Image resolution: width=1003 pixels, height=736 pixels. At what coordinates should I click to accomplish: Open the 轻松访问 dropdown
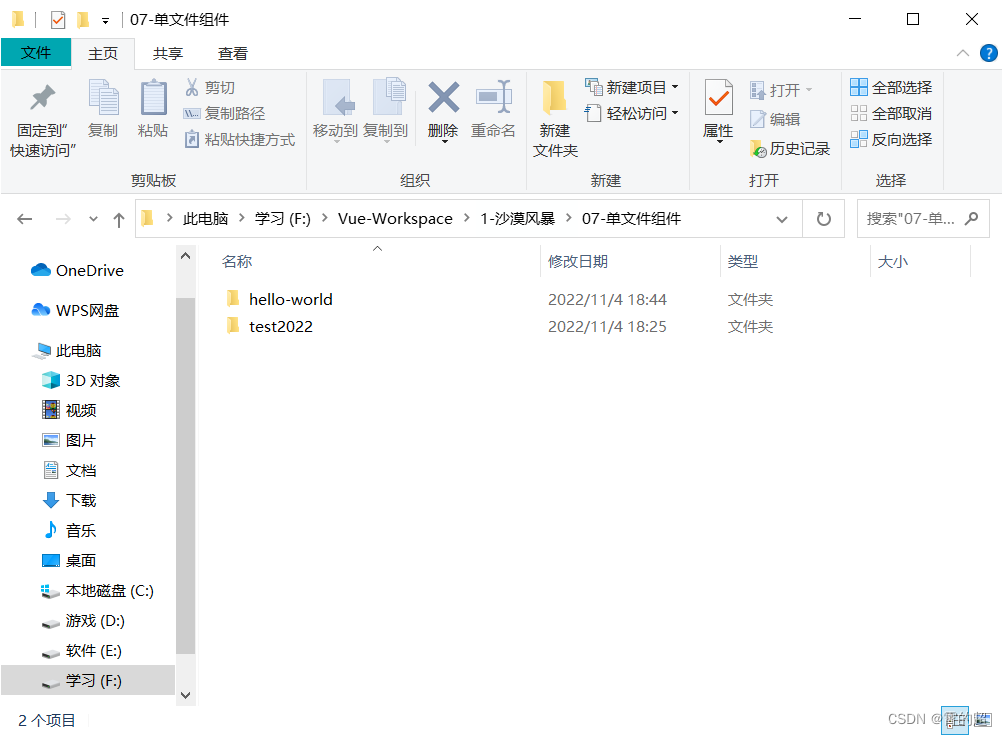pos(631,114)
